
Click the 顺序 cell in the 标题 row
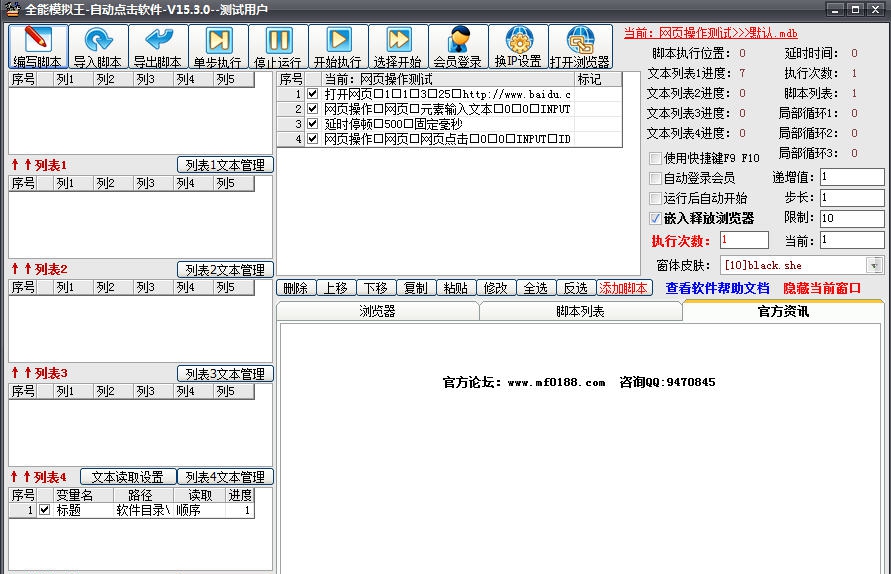click(199, 510)
